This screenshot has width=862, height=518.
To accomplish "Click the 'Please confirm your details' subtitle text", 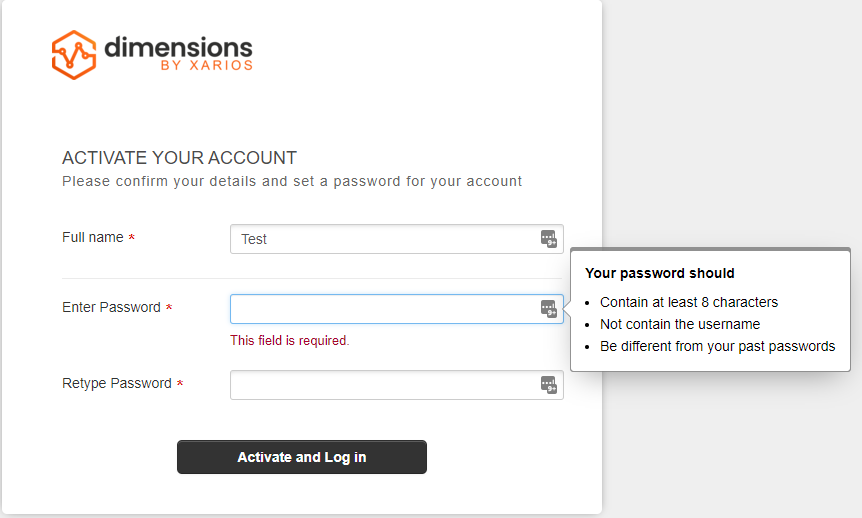I will click(x=292, y=181).
